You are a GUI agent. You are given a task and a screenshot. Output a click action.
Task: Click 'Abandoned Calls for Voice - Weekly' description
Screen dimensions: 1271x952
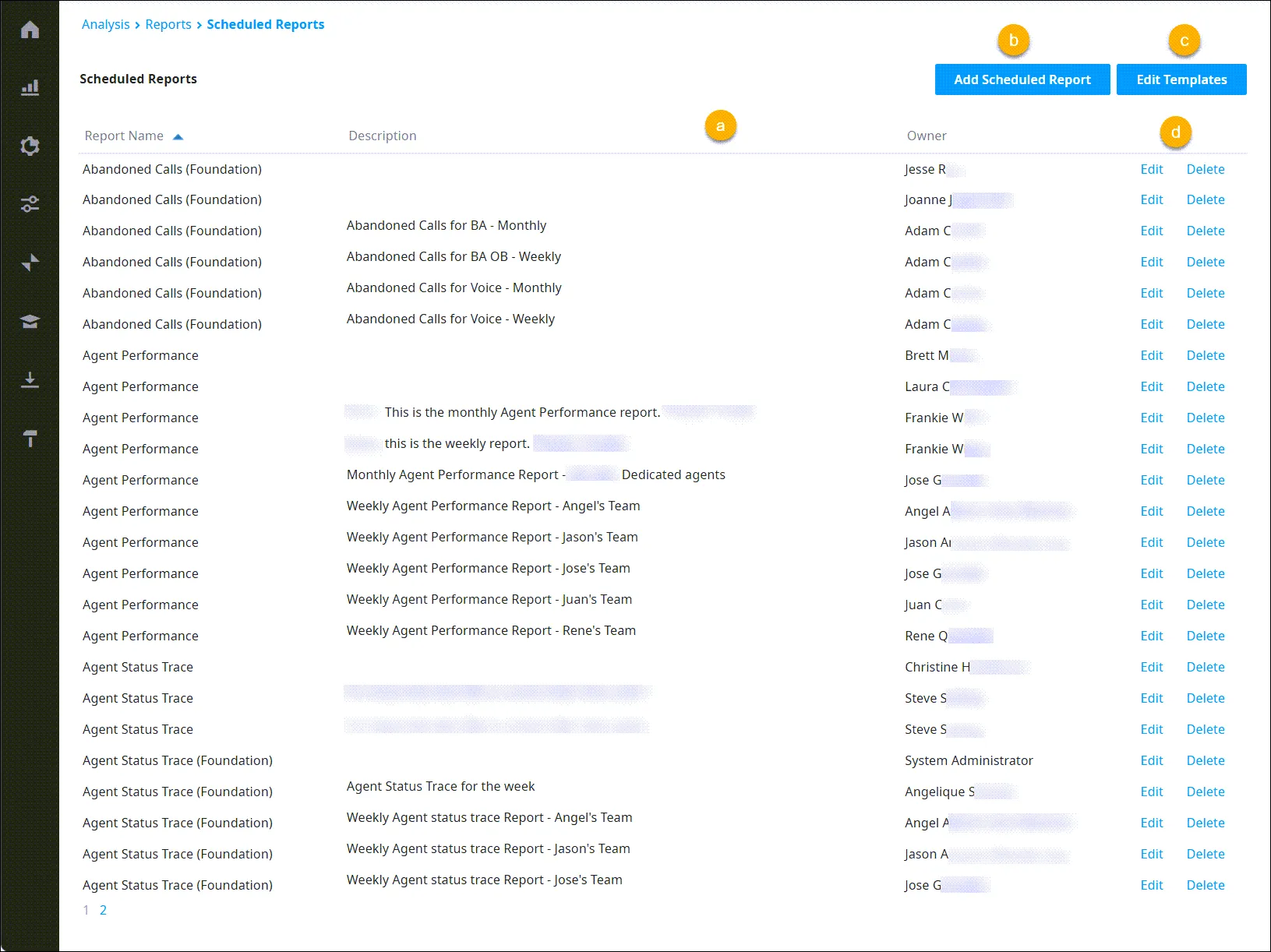pos(450,319)
